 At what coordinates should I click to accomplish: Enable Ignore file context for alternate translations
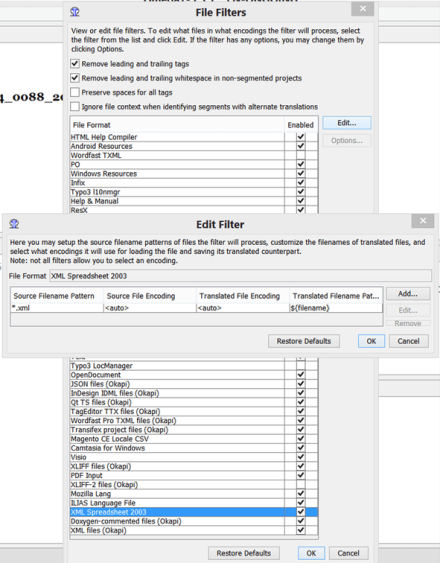click(x=75, y=107)
